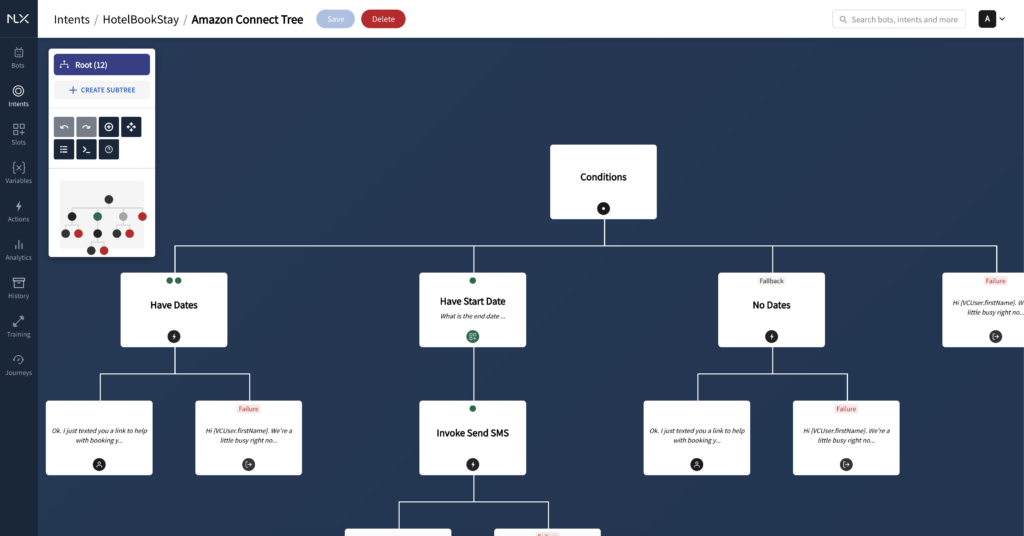Click the circle icon under Conditions node
The image size is (1024, 536).
(x=603, y=208)
